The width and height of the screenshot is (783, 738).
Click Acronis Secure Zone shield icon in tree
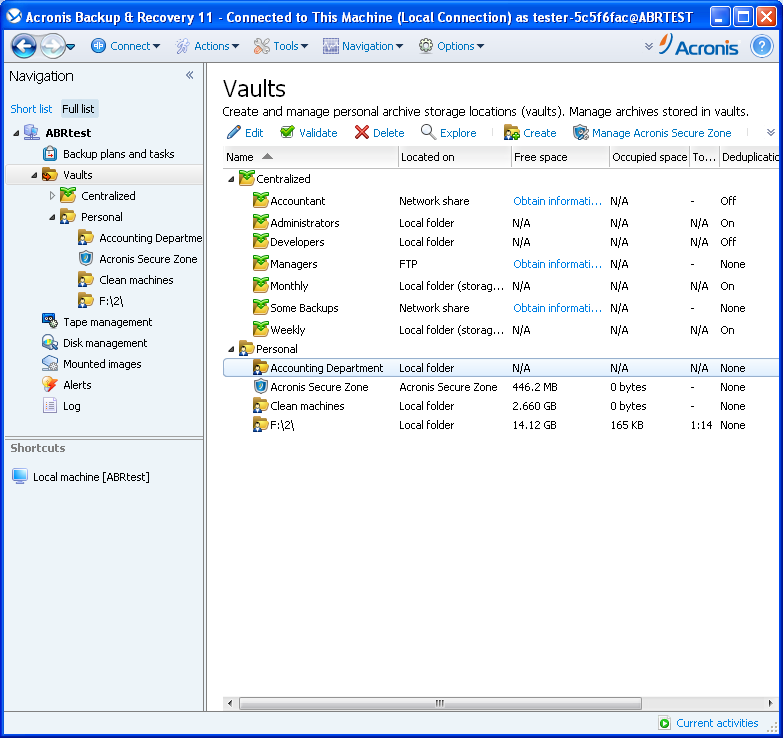coord(86,258)
